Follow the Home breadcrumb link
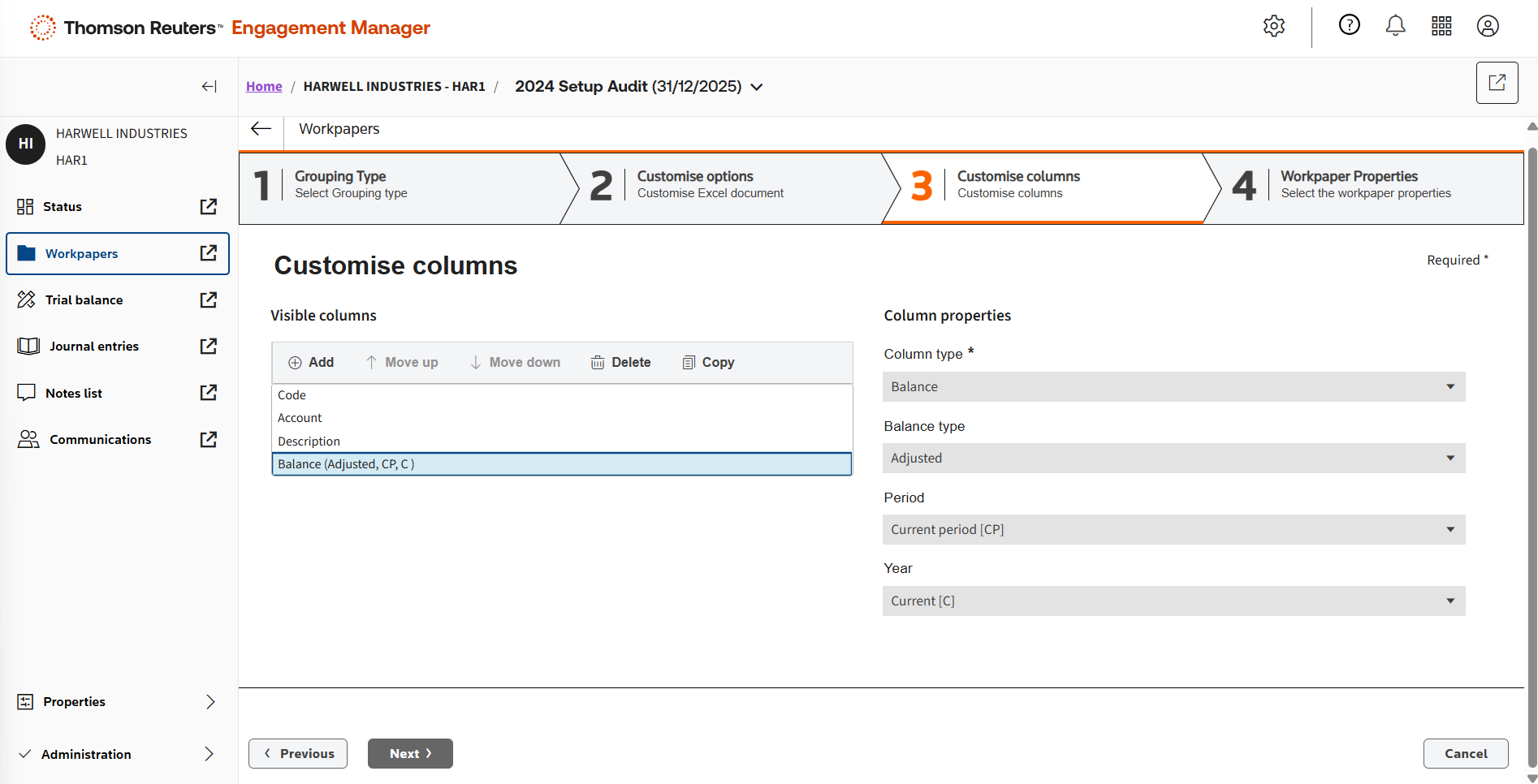The width and height of the screenshot is (1538, 784). click(264, 87)
